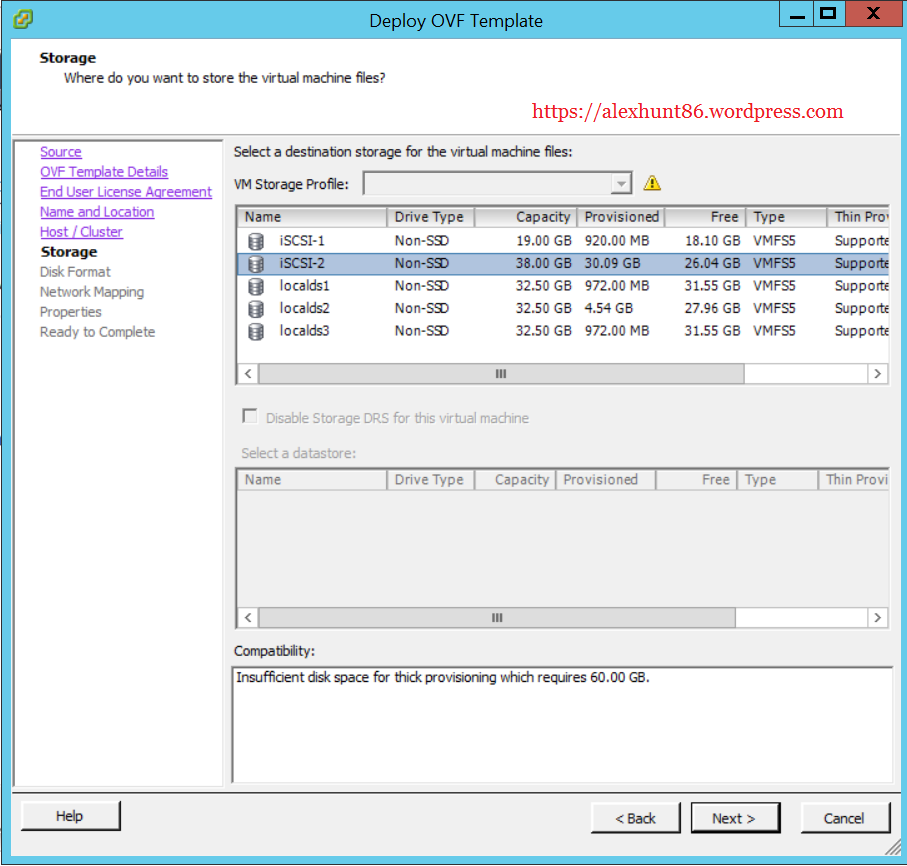The width and height of the screenshot is (907, 866).
Task: Enable Disable Storage DRS checkbox
Action: tap(249, 417)
